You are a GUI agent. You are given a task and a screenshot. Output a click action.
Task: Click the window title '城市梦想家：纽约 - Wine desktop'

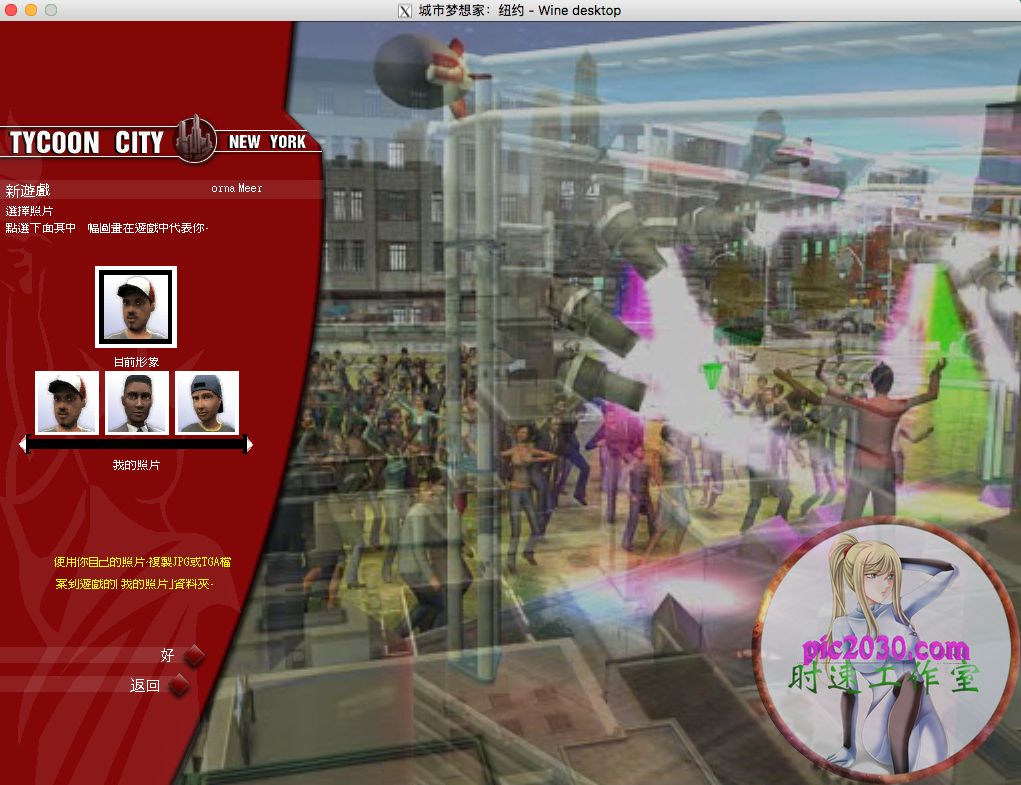click(x=520, y=10)
